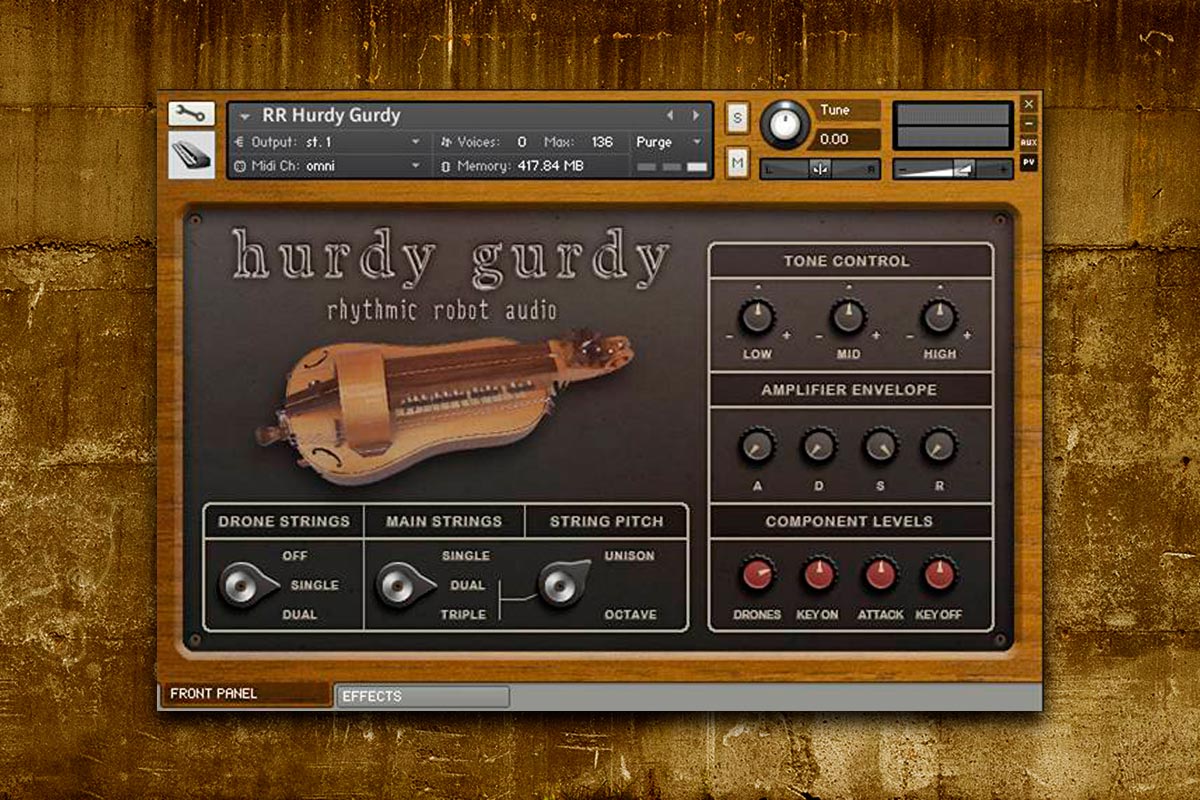The height and width of the screenshot is (800, 1200).
Task: Click the UNISON label under String Pitch
Action: point(630,556)
